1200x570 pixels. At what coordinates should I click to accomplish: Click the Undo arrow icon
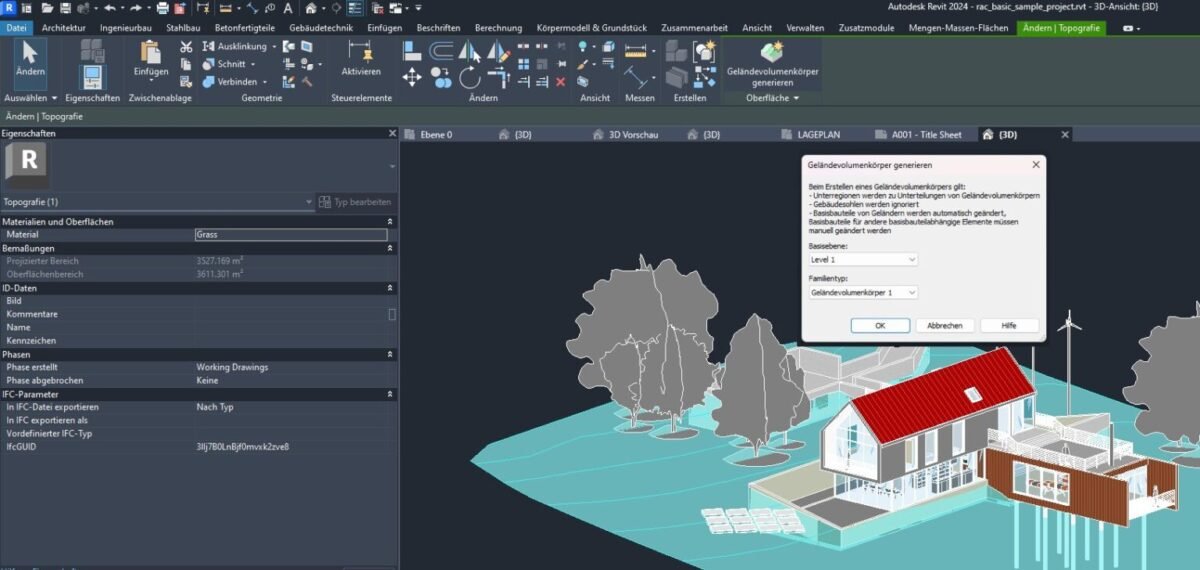(108, 8)
